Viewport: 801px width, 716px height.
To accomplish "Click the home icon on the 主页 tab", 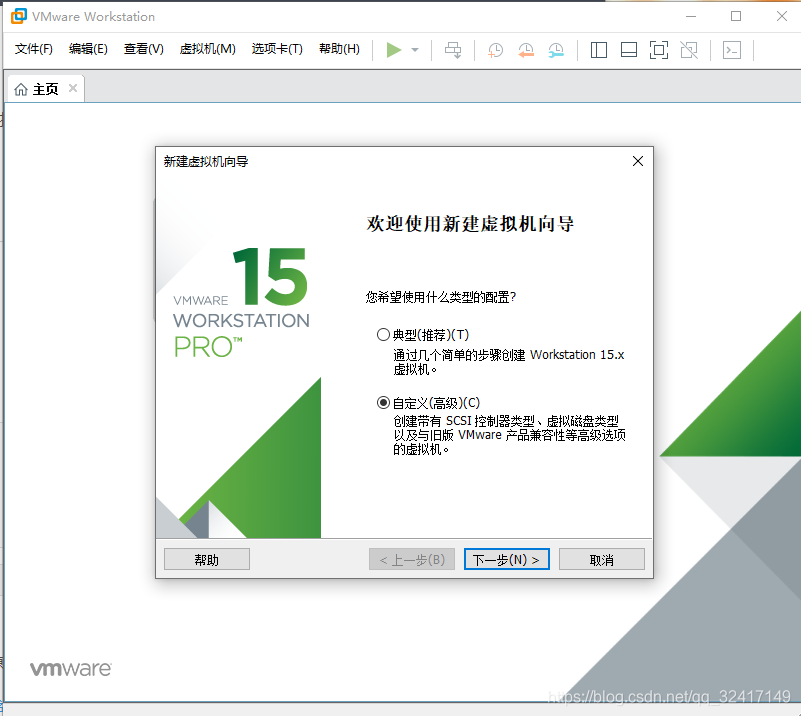I will (x=21, y=89).
